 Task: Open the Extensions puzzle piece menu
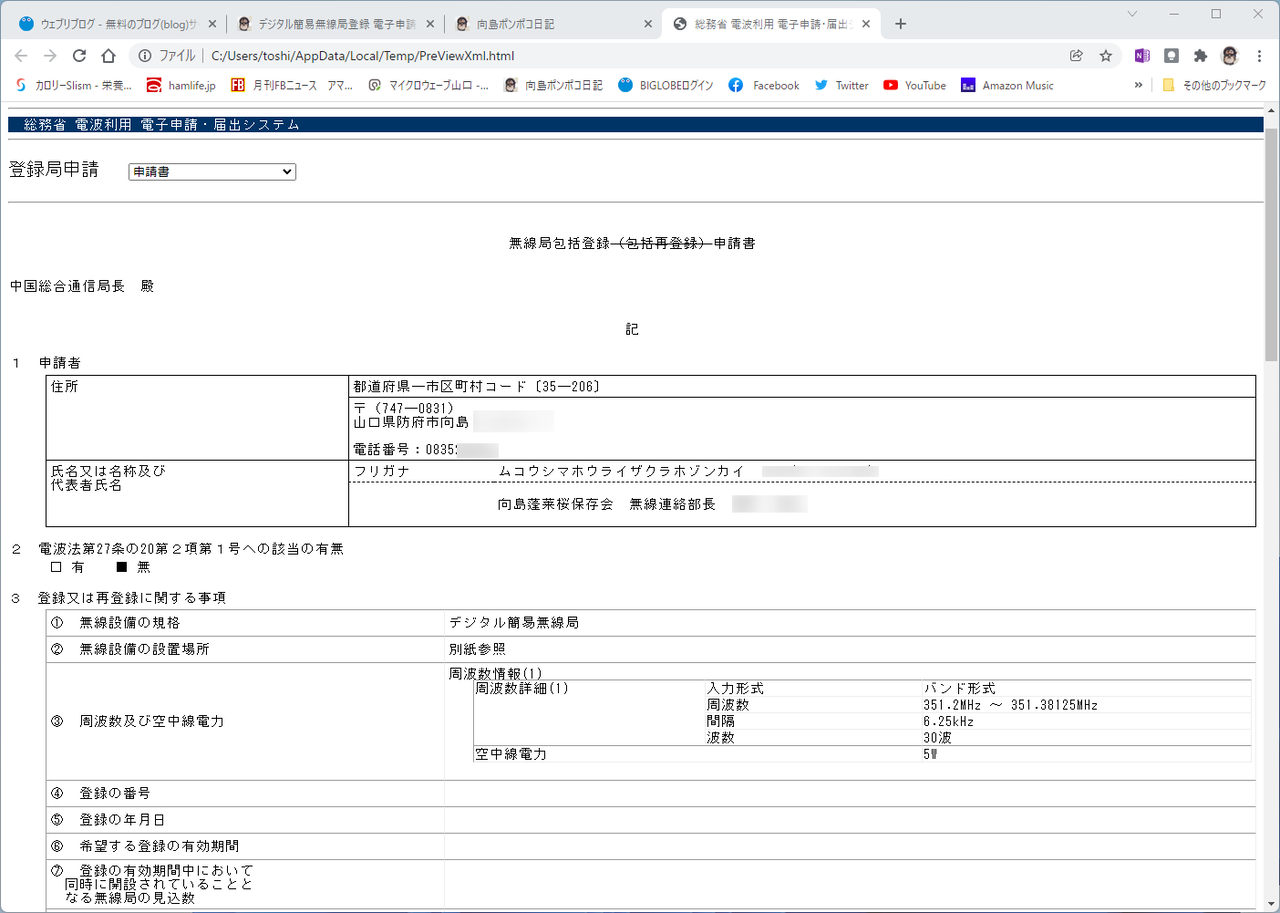tap(1200, 56)
